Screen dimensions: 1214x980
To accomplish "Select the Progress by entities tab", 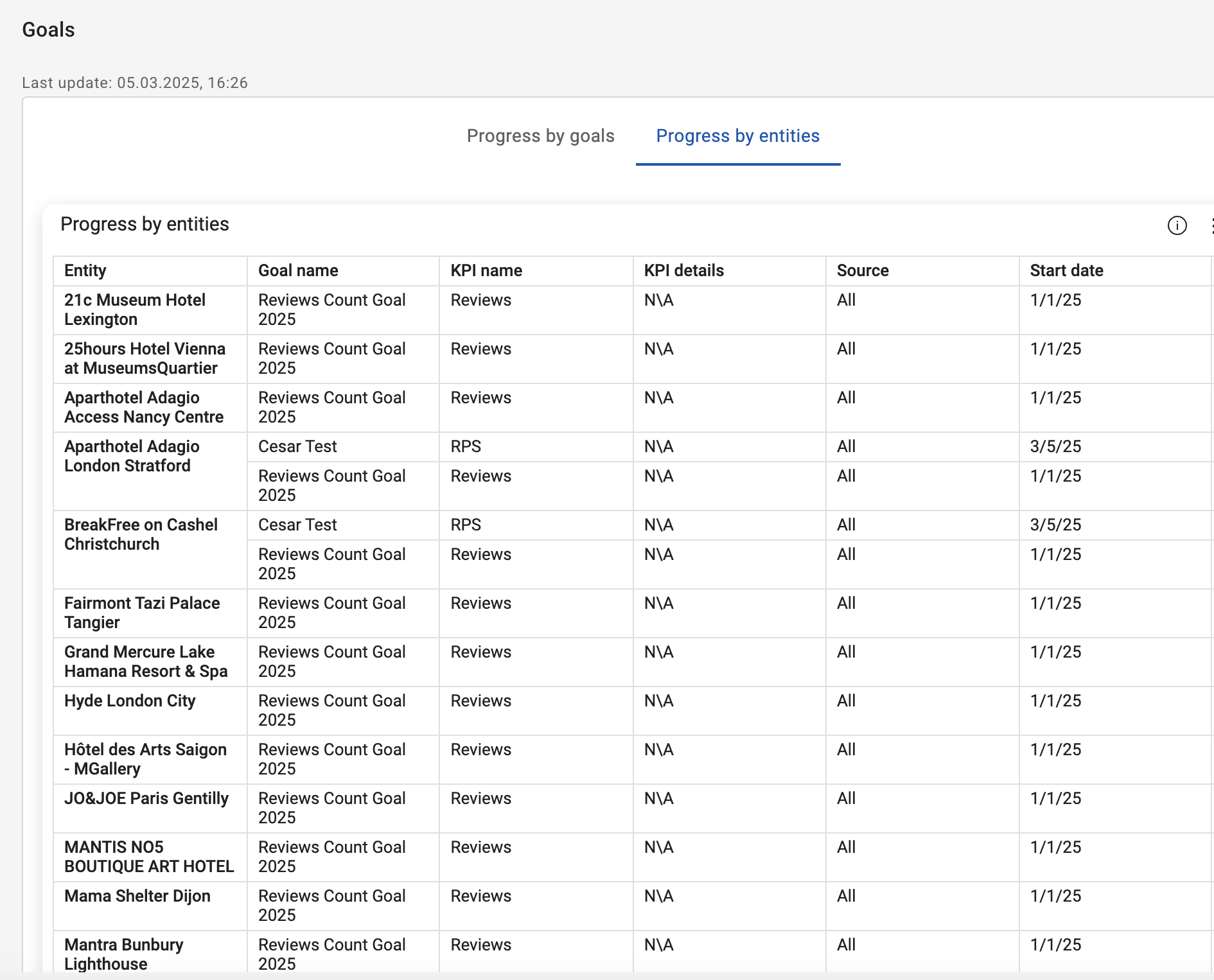I will click(737, 136).
